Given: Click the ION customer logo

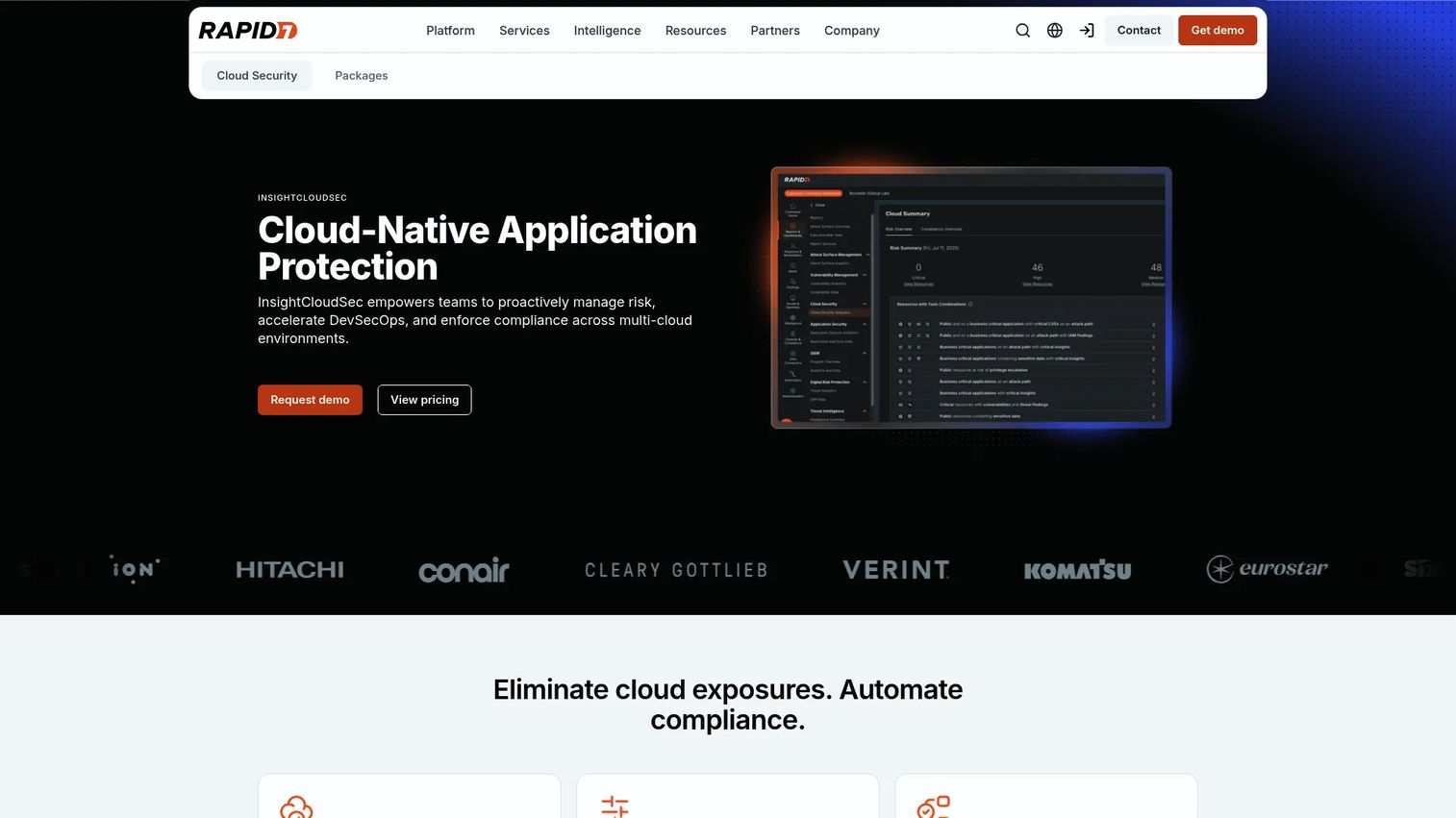Looking at the screenshot, I should point(135,569).
